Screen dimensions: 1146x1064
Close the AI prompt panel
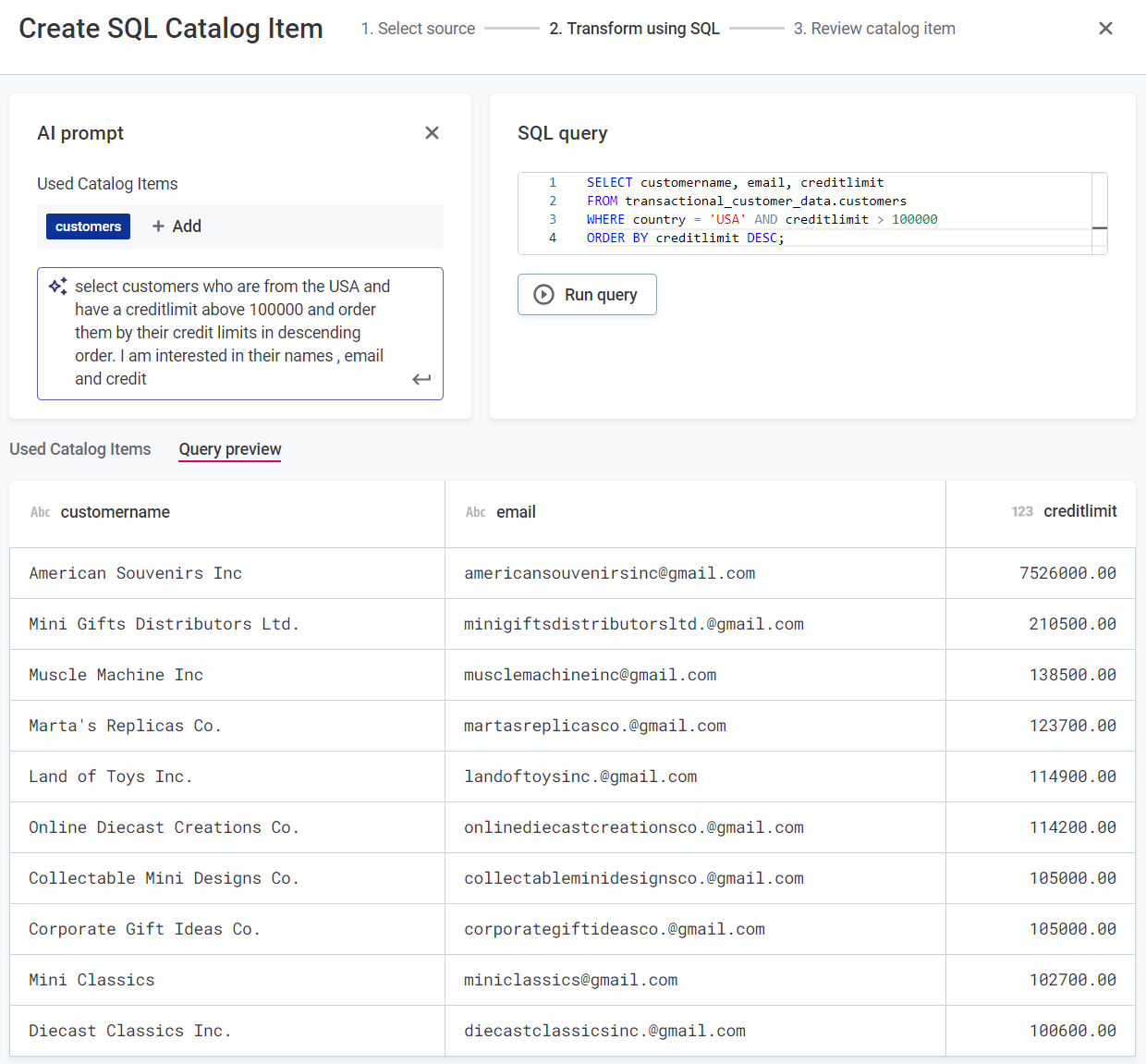point(432,133)
